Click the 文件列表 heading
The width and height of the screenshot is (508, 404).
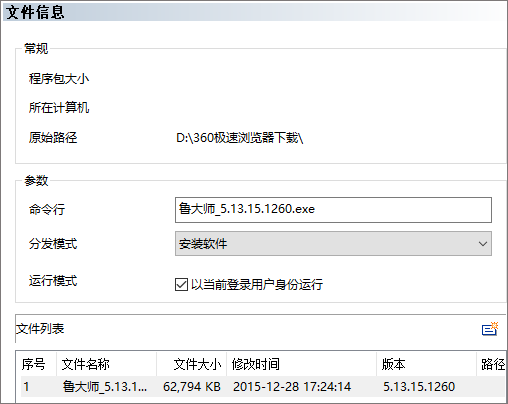[40, 329]
